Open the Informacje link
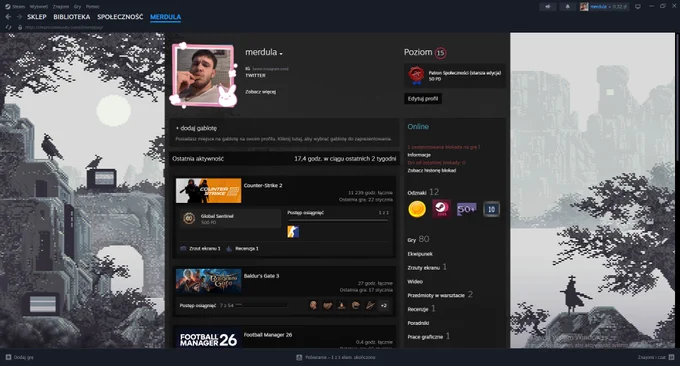 click(419, 155)
